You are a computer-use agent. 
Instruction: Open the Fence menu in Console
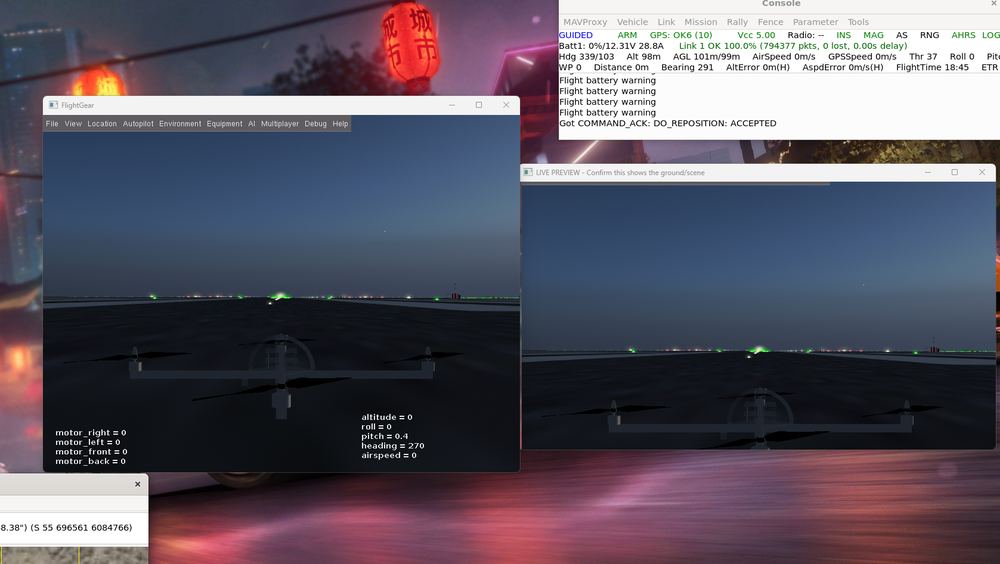(x=770, y=22)
